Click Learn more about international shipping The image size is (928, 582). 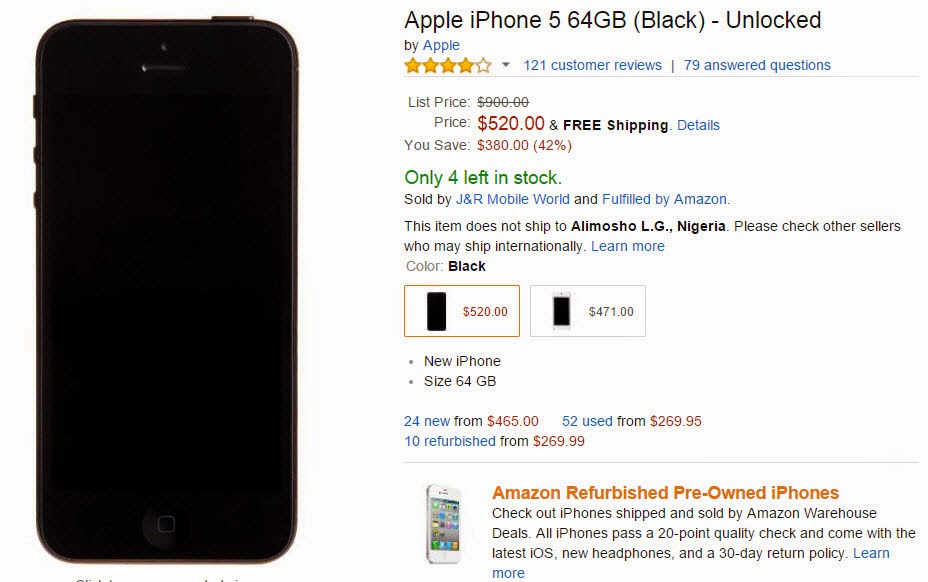tap(627, 246)
